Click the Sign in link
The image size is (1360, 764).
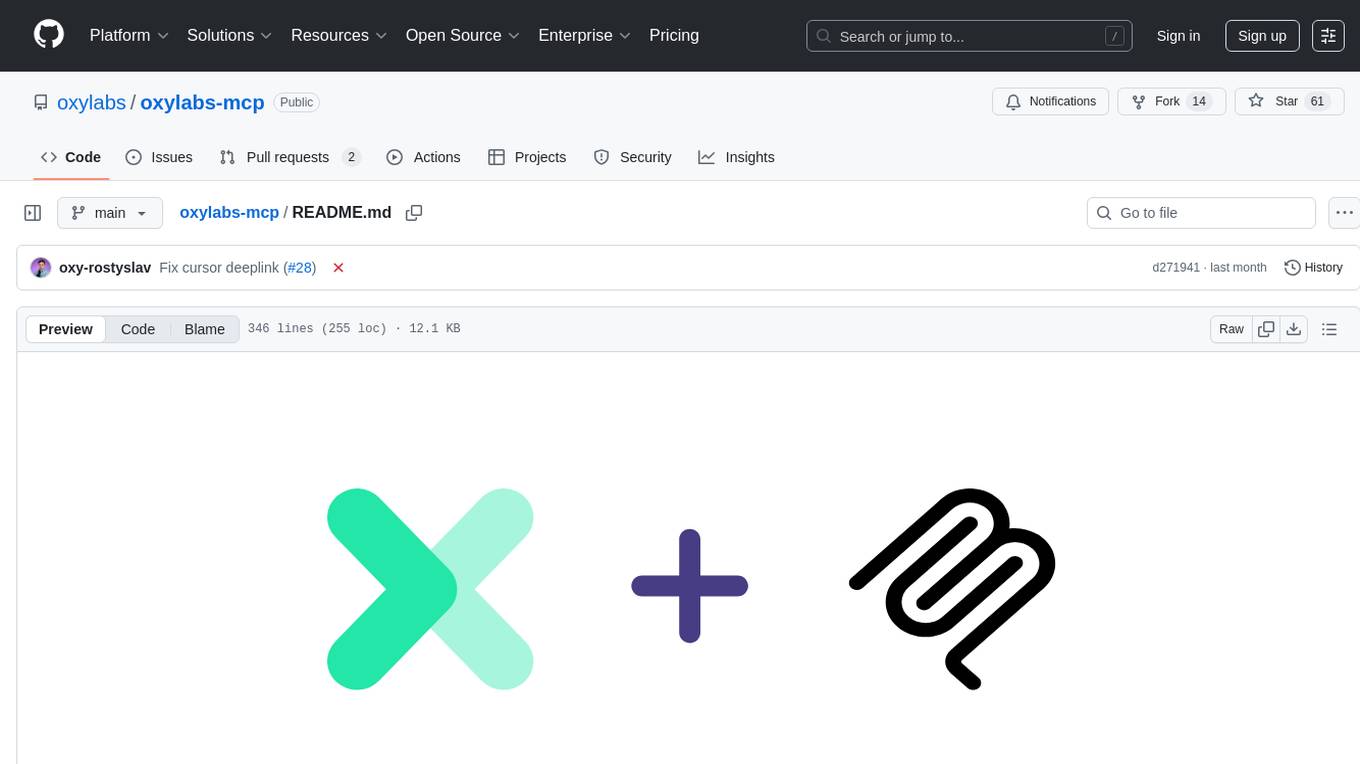coord(1178,36)
